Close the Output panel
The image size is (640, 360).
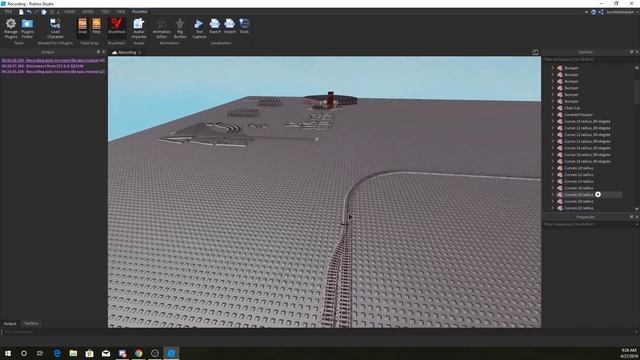tap(103, 52)
